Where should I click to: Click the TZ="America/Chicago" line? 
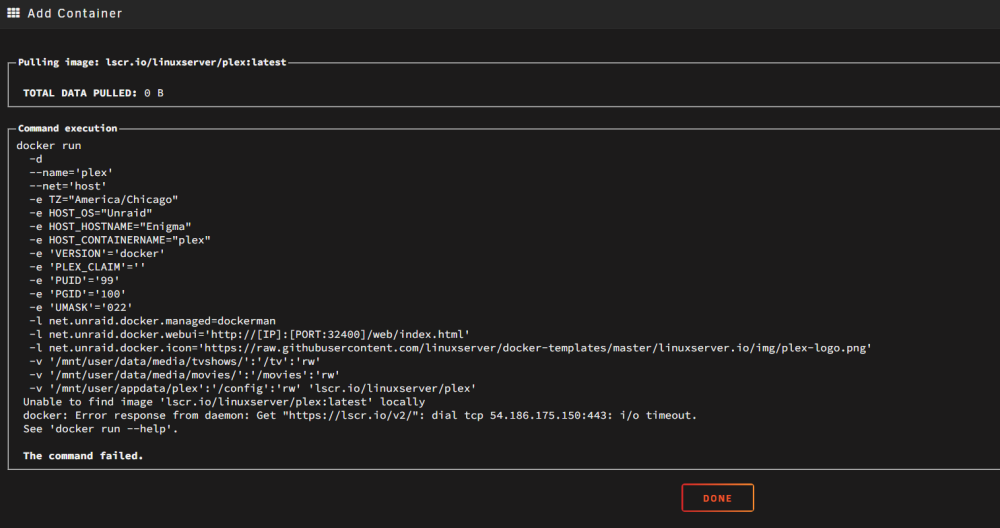point(104,200)
